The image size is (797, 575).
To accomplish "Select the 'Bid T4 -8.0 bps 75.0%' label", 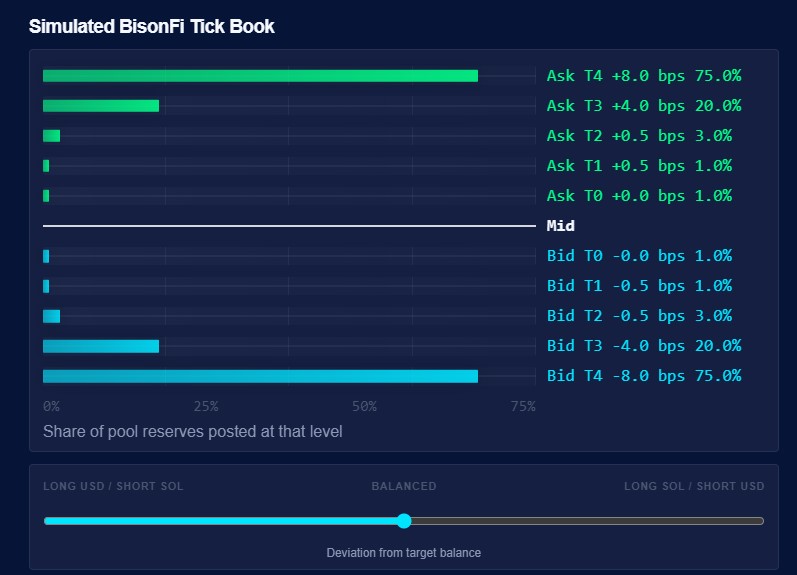I will [x=644, y=376].
